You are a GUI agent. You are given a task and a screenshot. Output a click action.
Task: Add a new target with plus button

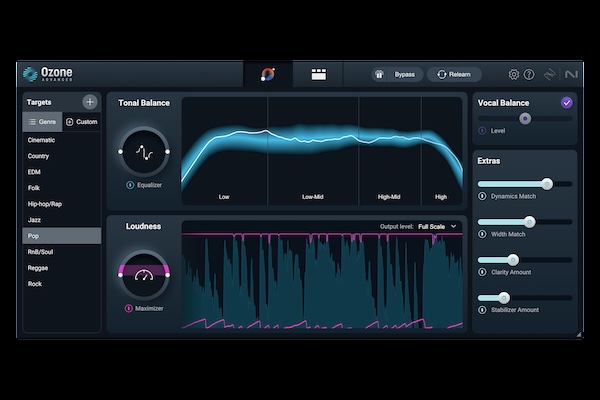(90, 102)
